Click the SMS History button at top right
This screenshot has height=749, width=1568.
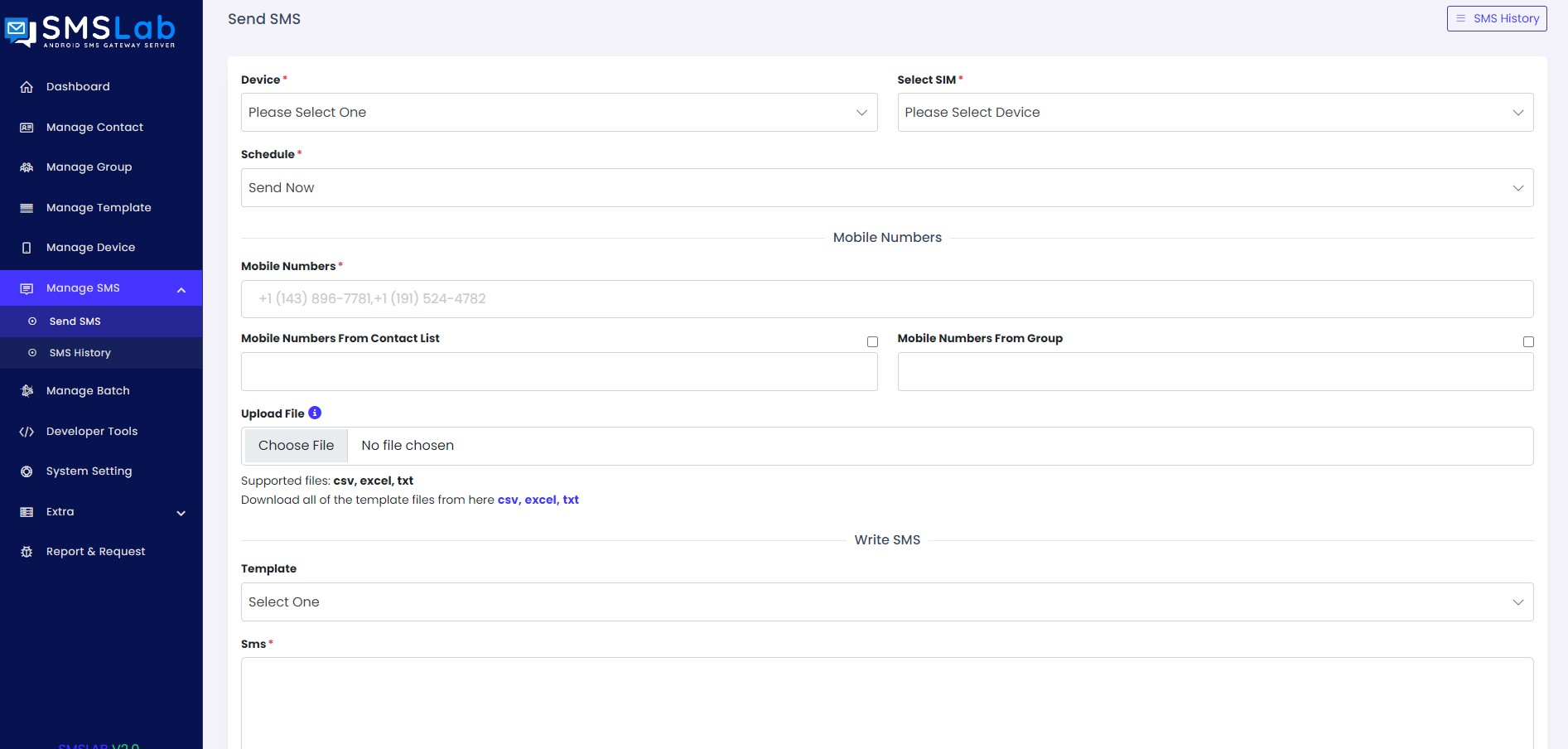click(1496, 19)
